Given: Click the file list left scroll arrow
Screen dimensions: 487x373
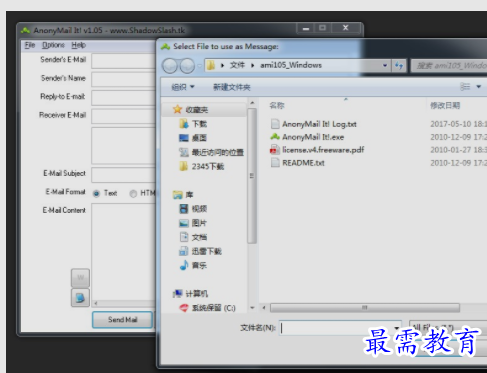Looking at the screenshot, I should click(x=264, y=308).
